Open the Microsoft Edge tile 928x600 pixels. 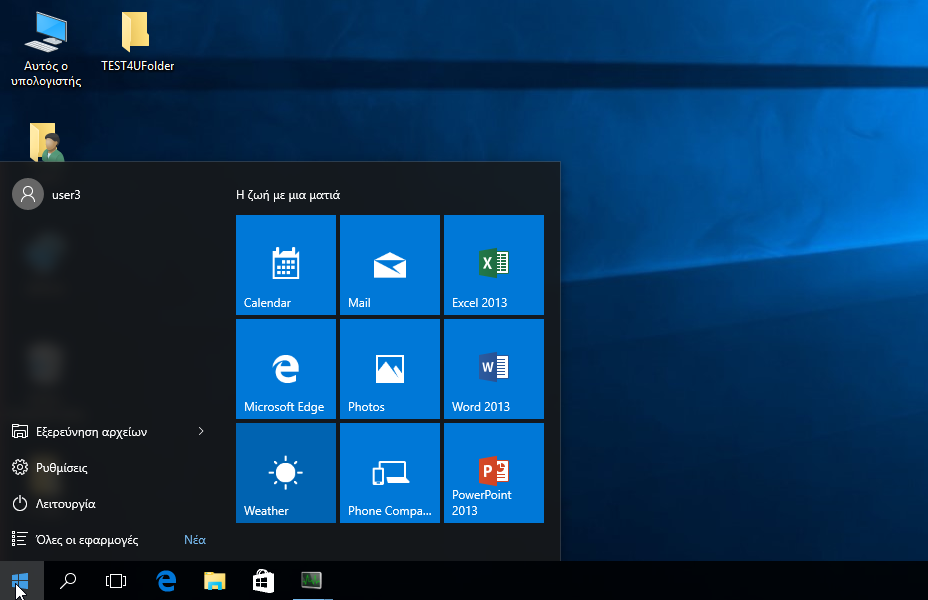click(x=286, y=369)
